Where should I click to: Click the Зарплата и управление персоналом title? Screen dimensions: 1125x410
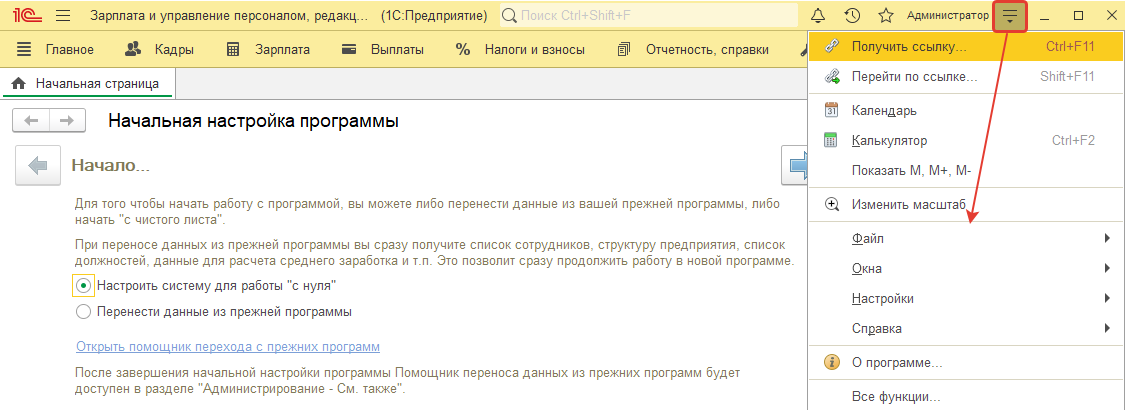coord(230,15)
